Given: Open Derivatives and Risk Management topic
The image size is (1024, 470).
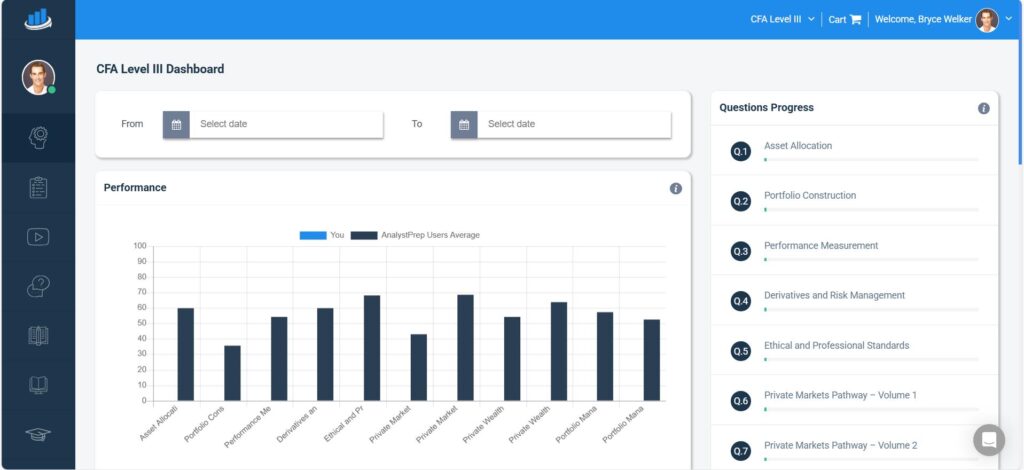Looking at the screenshot, I should pos(835,295).
